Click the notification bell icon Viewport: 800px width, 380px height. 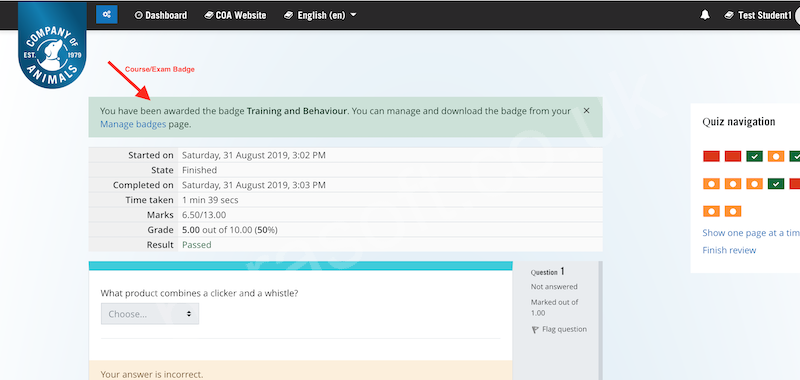(705, 15)
